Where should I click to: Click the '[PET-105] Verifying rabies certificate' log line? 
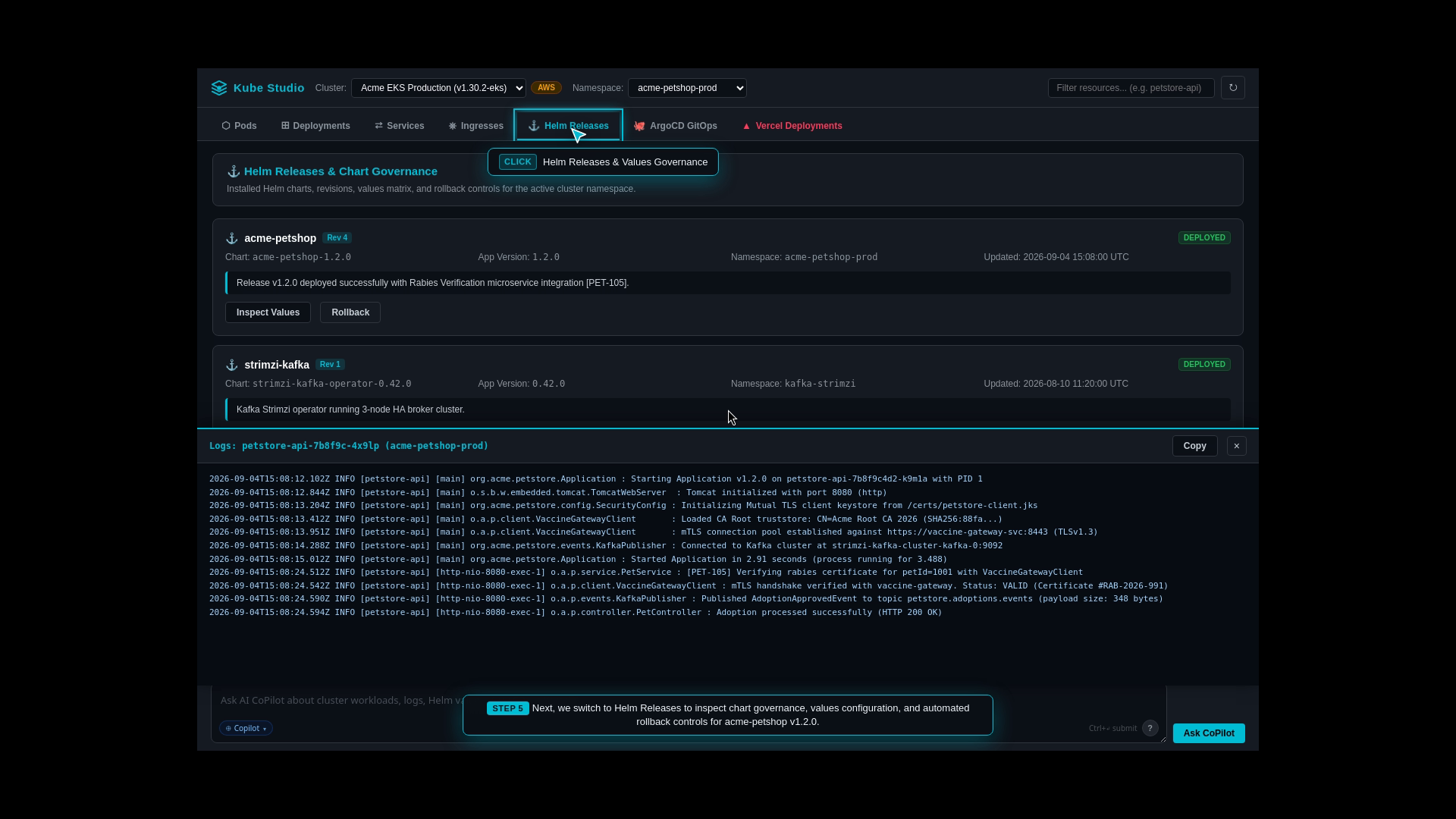point(646,573)
